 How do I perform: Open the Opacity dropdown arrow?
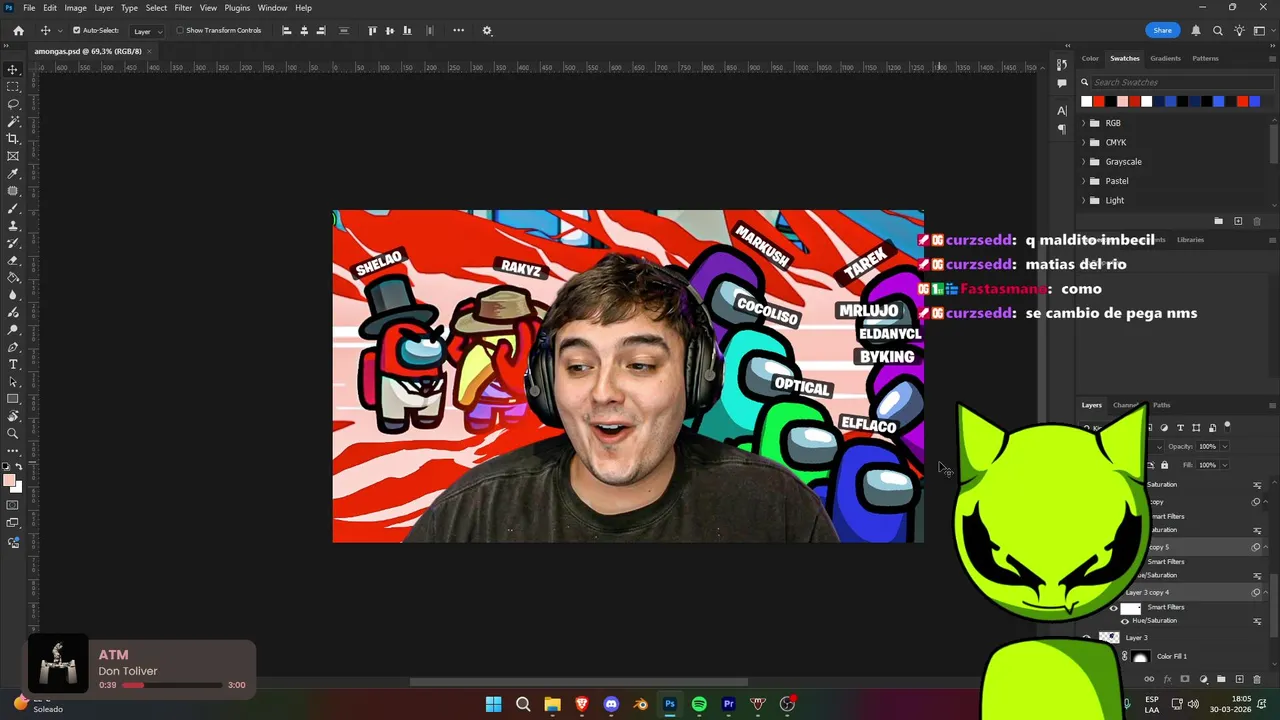click(x=1224, y=447)
